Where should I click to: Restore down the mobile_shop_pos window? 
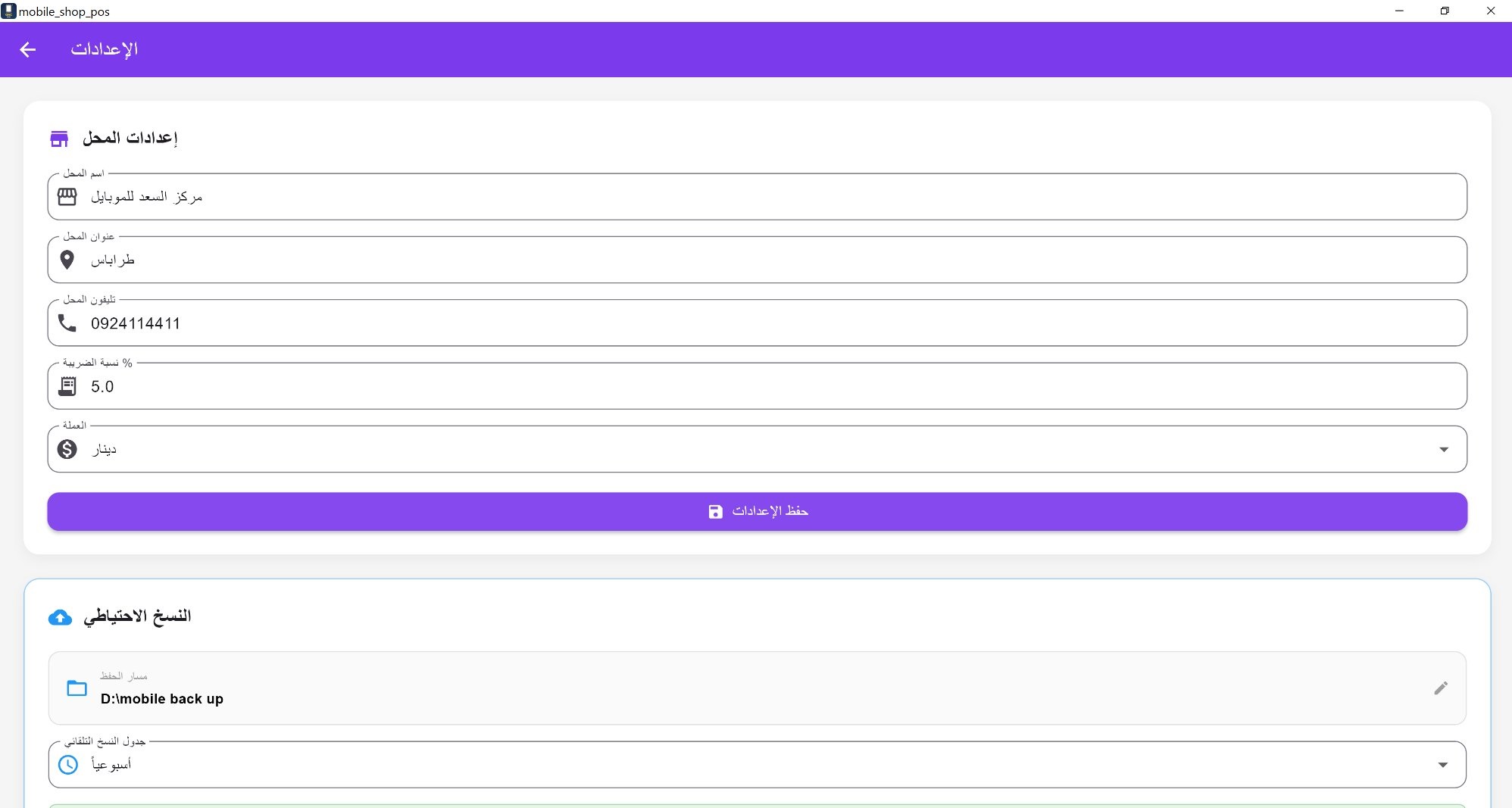(x=1445, y=11)
